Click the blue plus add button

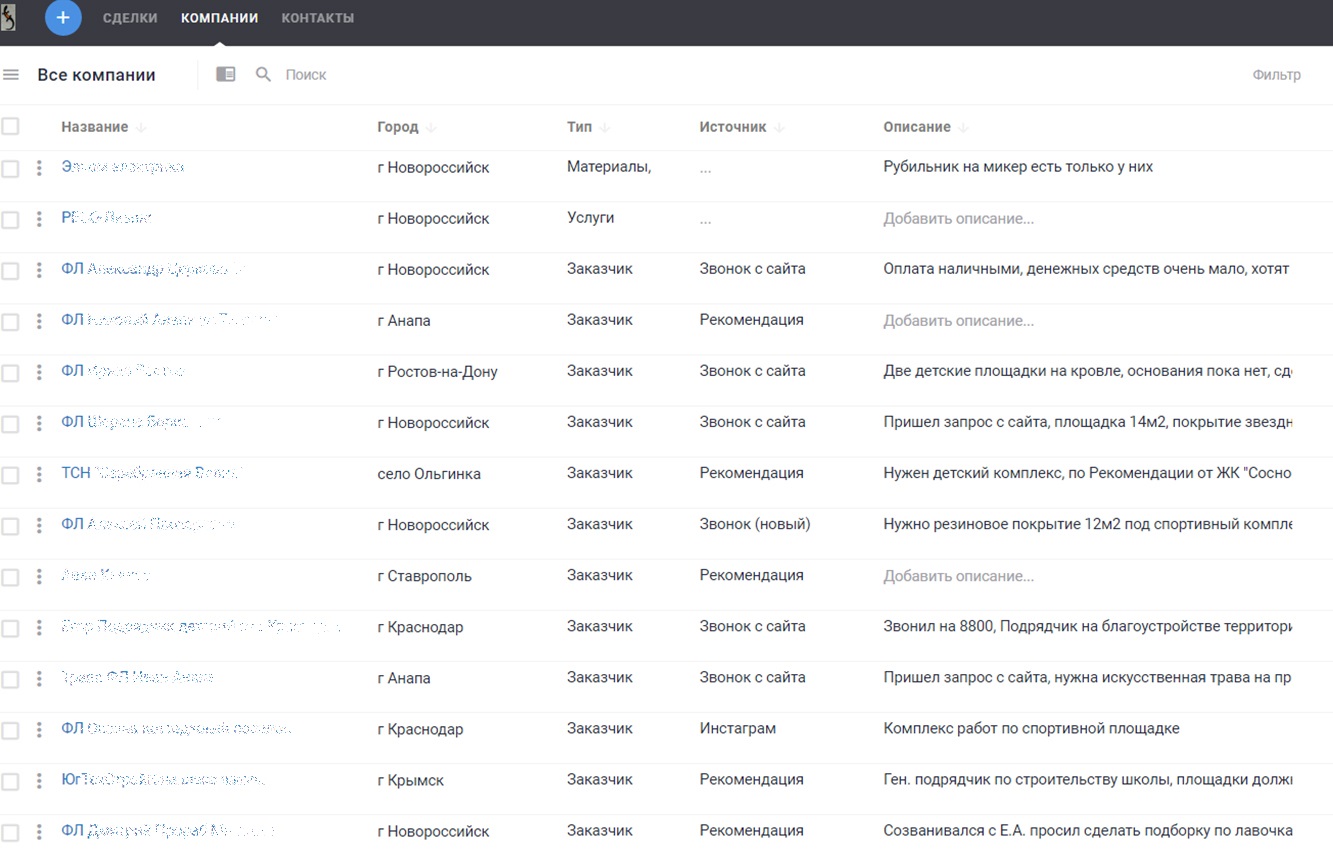click(x=62, y=18)
